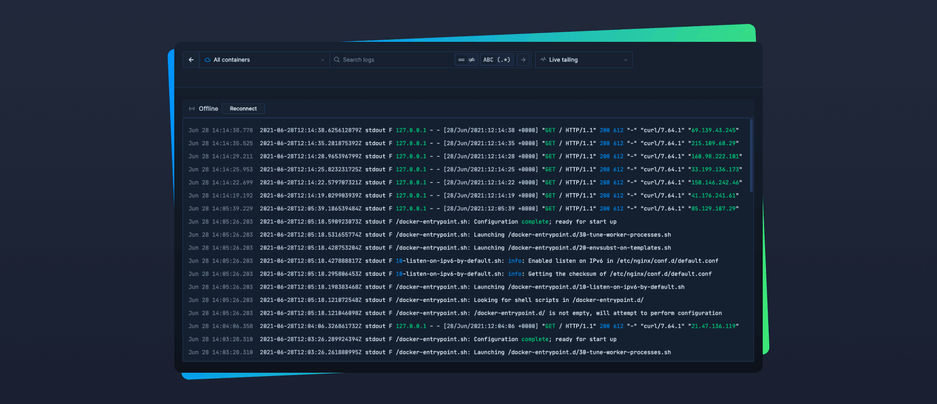The image size is (937, 404).
Task: Click the Offline status label
Action: 209,109
